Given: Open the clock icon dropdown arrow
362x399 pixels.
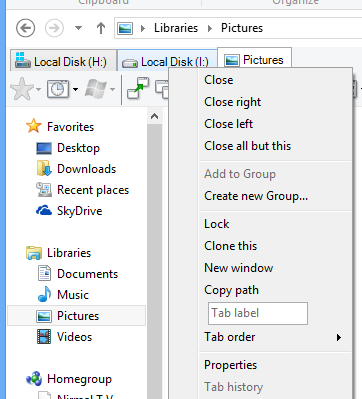Looking at the screenshot, I should pyautogui.click(x=76, y=89).
